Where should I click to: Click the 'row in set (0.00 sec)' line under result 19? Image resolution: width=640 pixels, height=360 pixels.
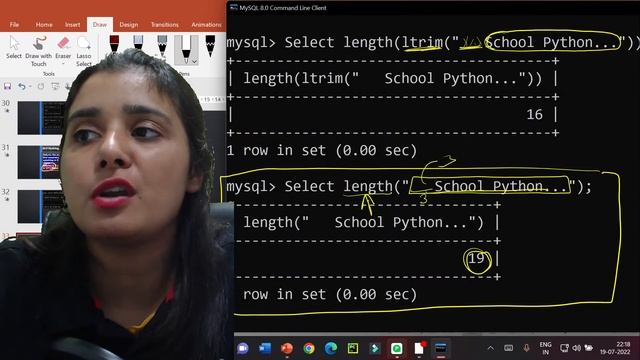click(x=330, y=295)
